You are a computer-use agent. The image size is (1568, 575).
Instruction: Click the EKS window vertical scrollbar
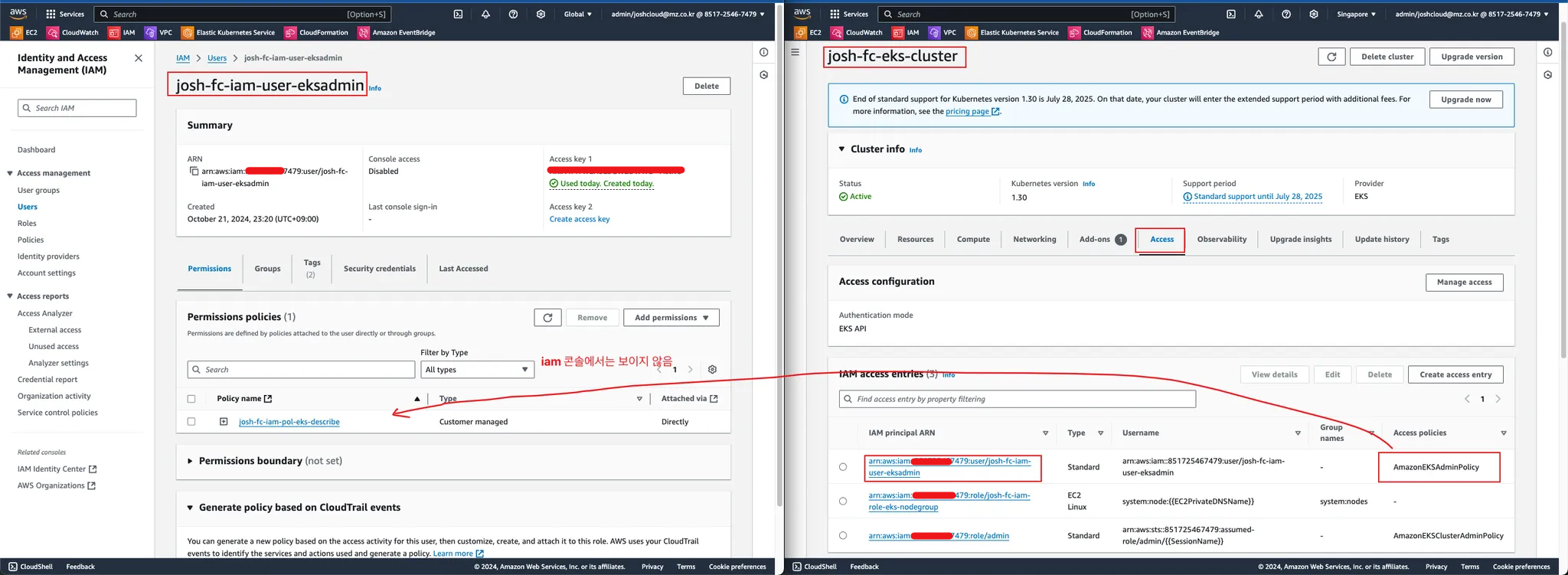tap(1563, 191)
